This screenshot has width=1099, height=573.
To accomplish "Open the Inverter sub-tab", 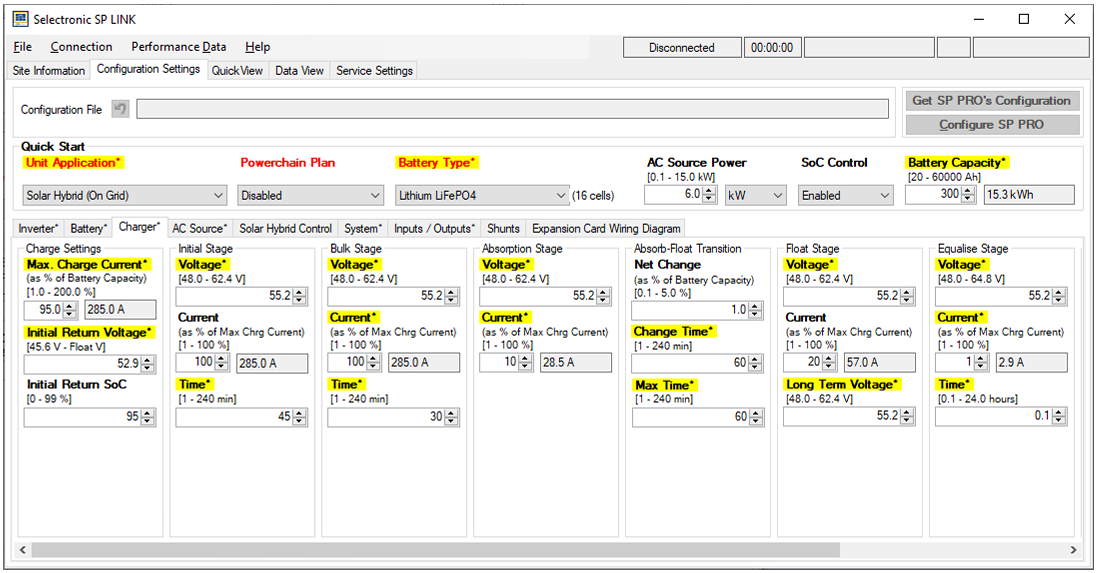I will pos(38,228).
